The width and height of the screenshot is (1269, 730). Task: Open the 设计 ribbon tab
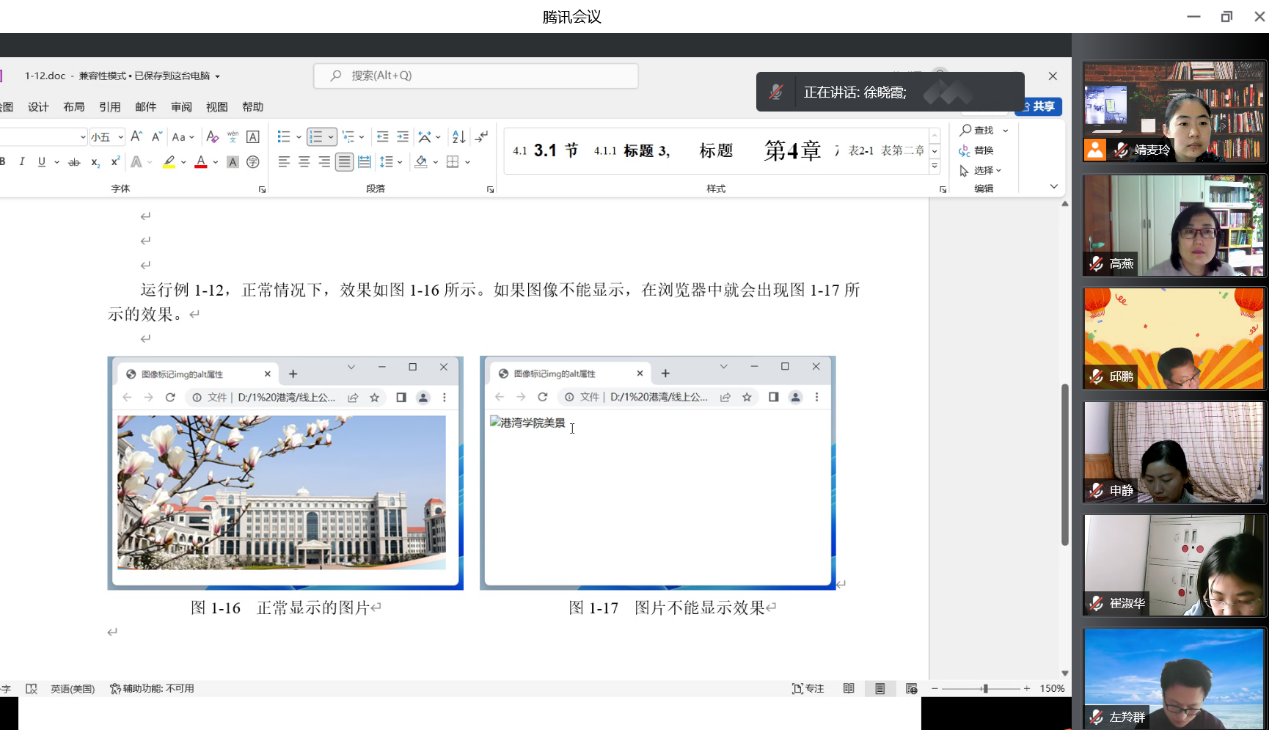pos(38,107)
